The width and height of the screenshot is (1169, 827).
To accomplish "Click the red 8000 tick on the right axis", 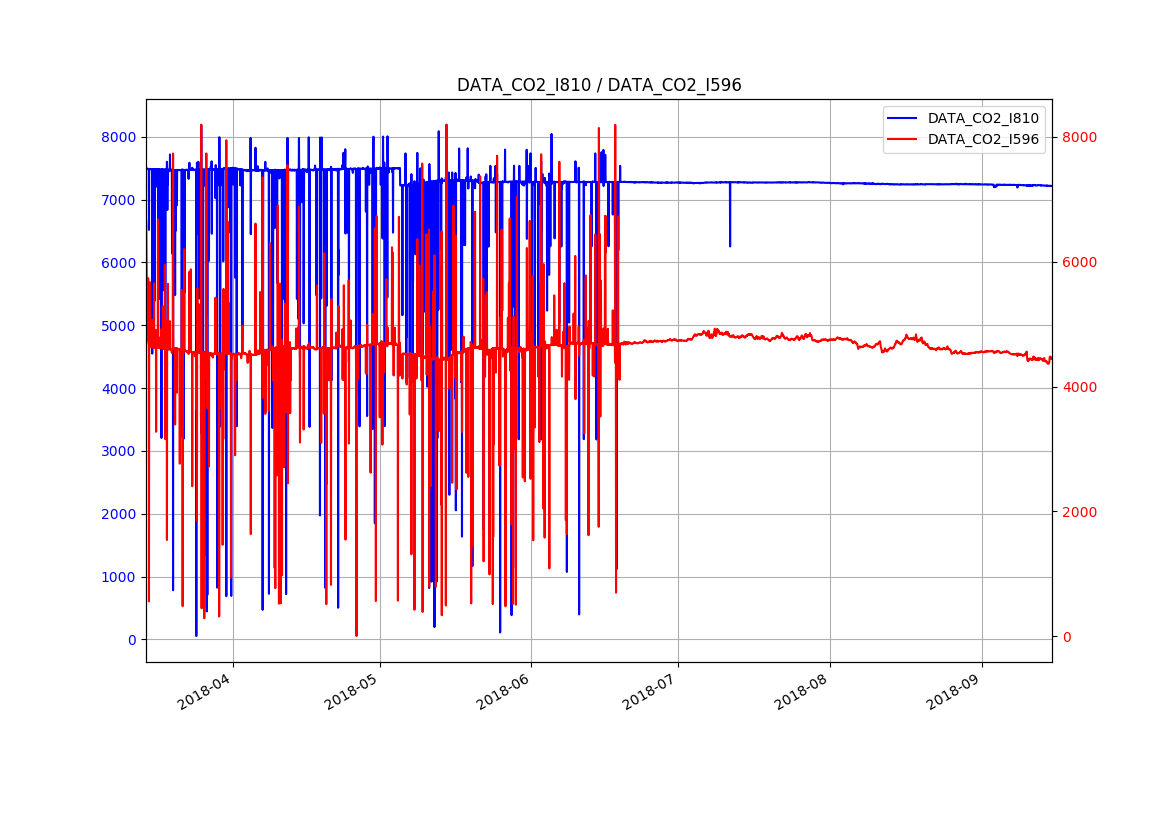I will 1078,138.
